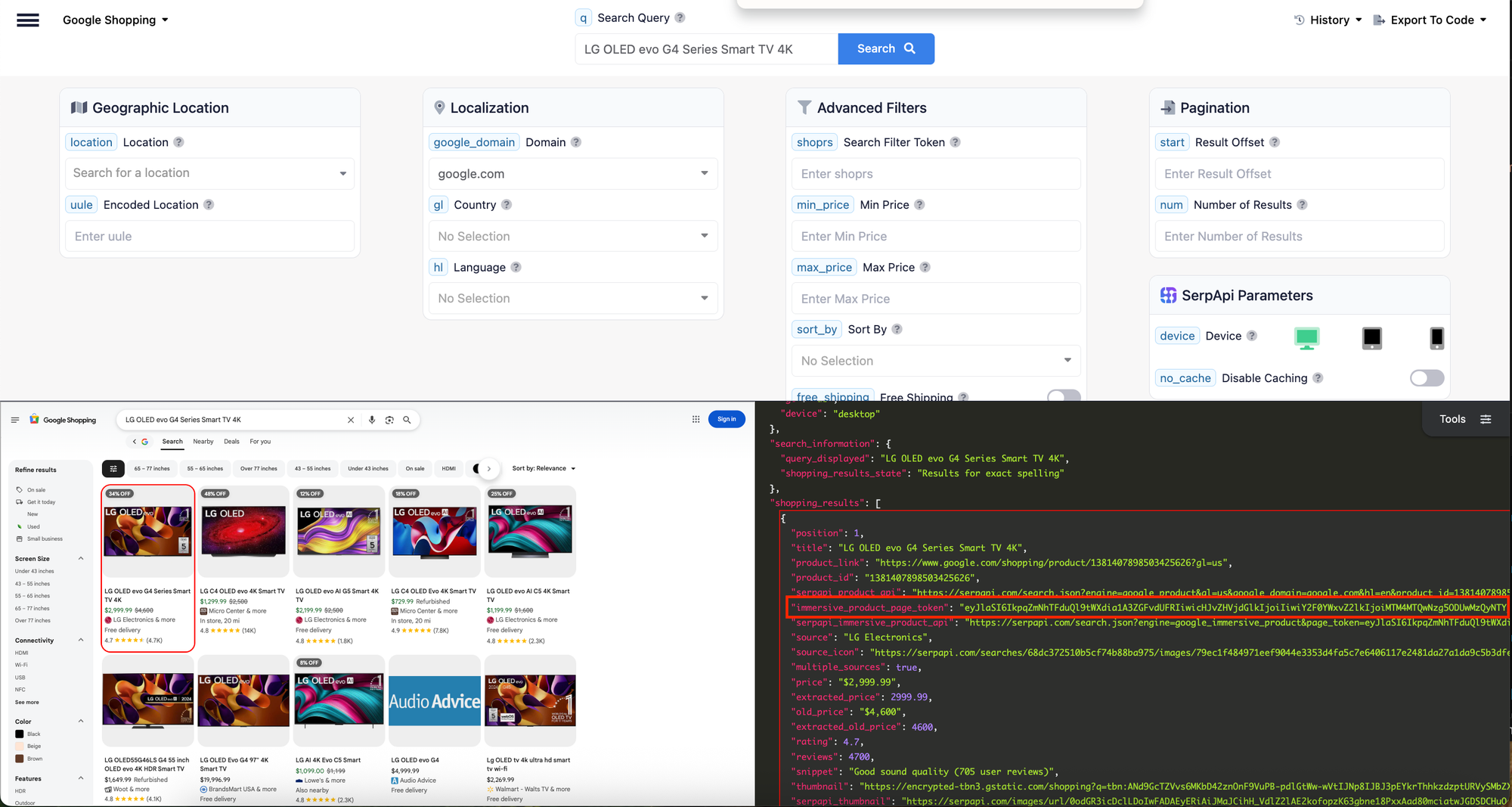The height and width of the screenshot is (807, 1512).
Task: Select the mobile phone device option
Action: click(1436, 337)
